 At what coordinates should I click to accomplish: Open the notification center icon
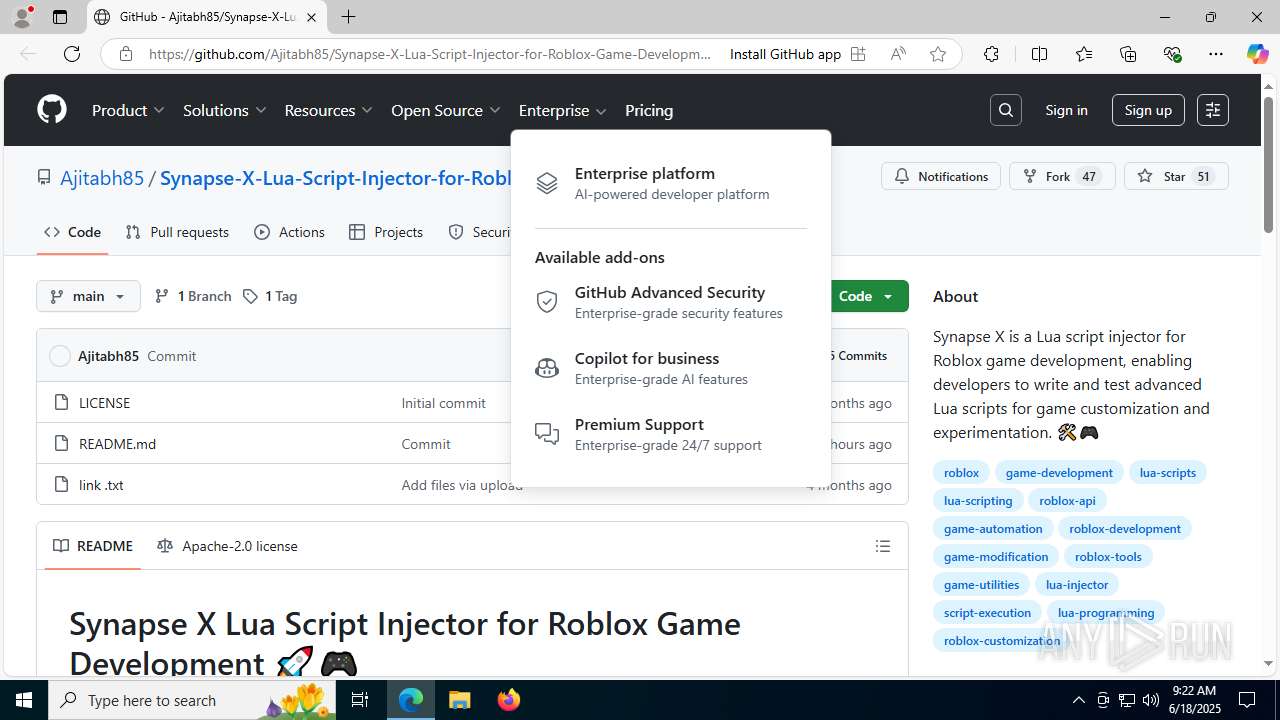tap(1248, 700)
